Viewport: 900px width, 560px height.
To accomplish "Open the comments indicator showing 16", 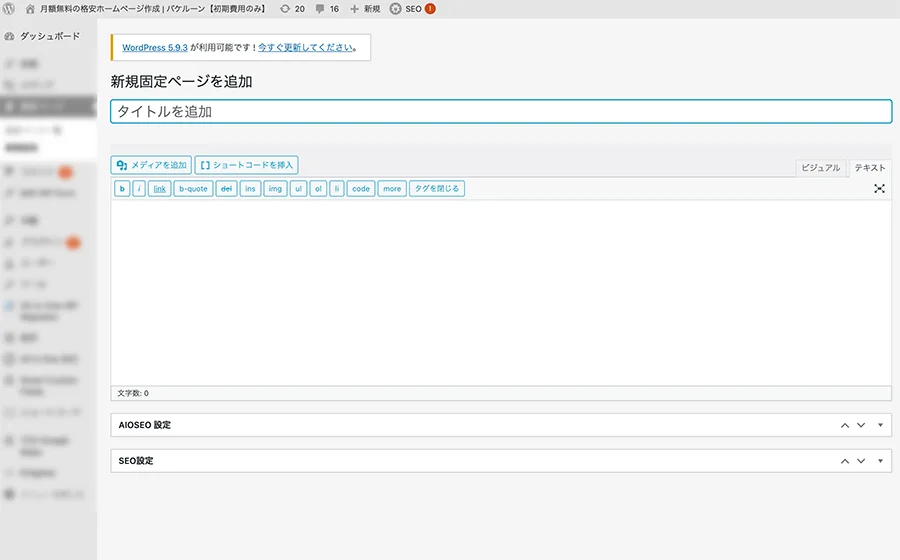I will [x=327, y=9].
